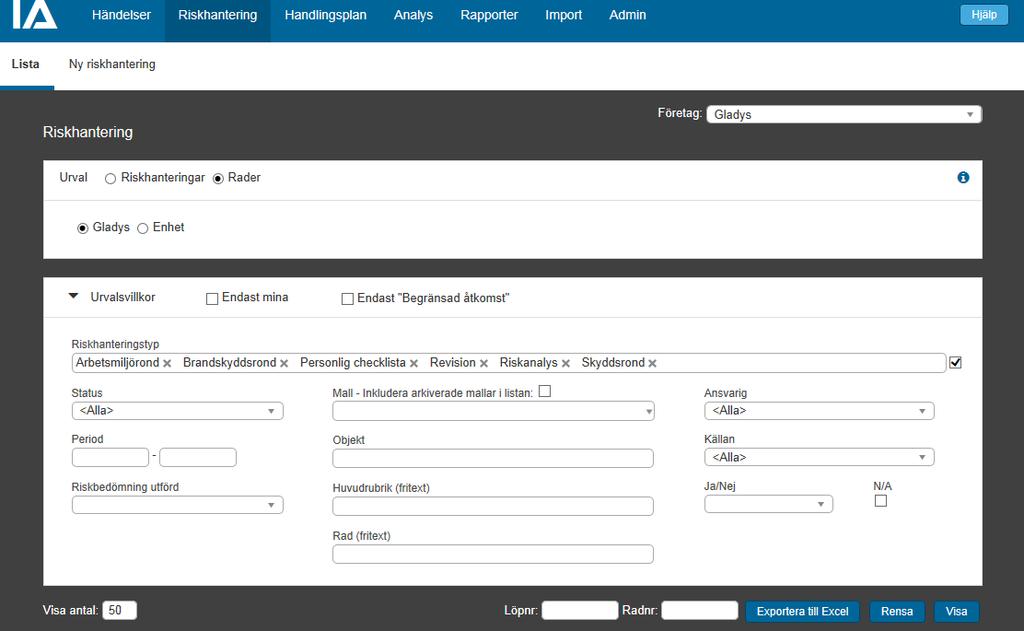Select the Riskhanteringar radio button

pos(110,178)
